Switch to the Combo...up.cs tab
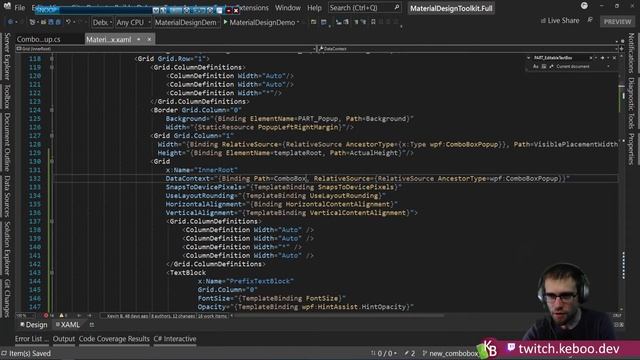This screenshot has height=360, width=640. click(x=39, y=39)
